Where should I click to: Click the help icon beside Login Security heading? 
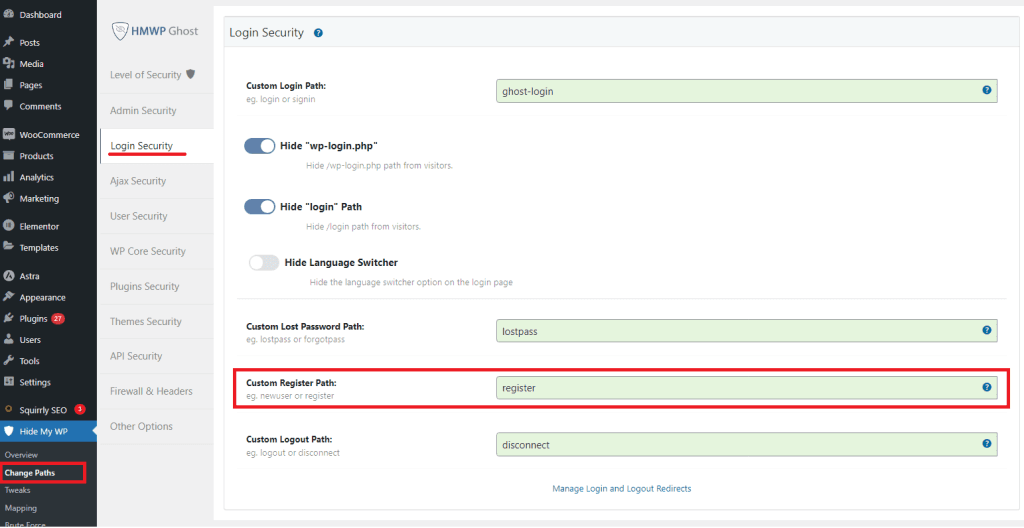pos(318,33)
